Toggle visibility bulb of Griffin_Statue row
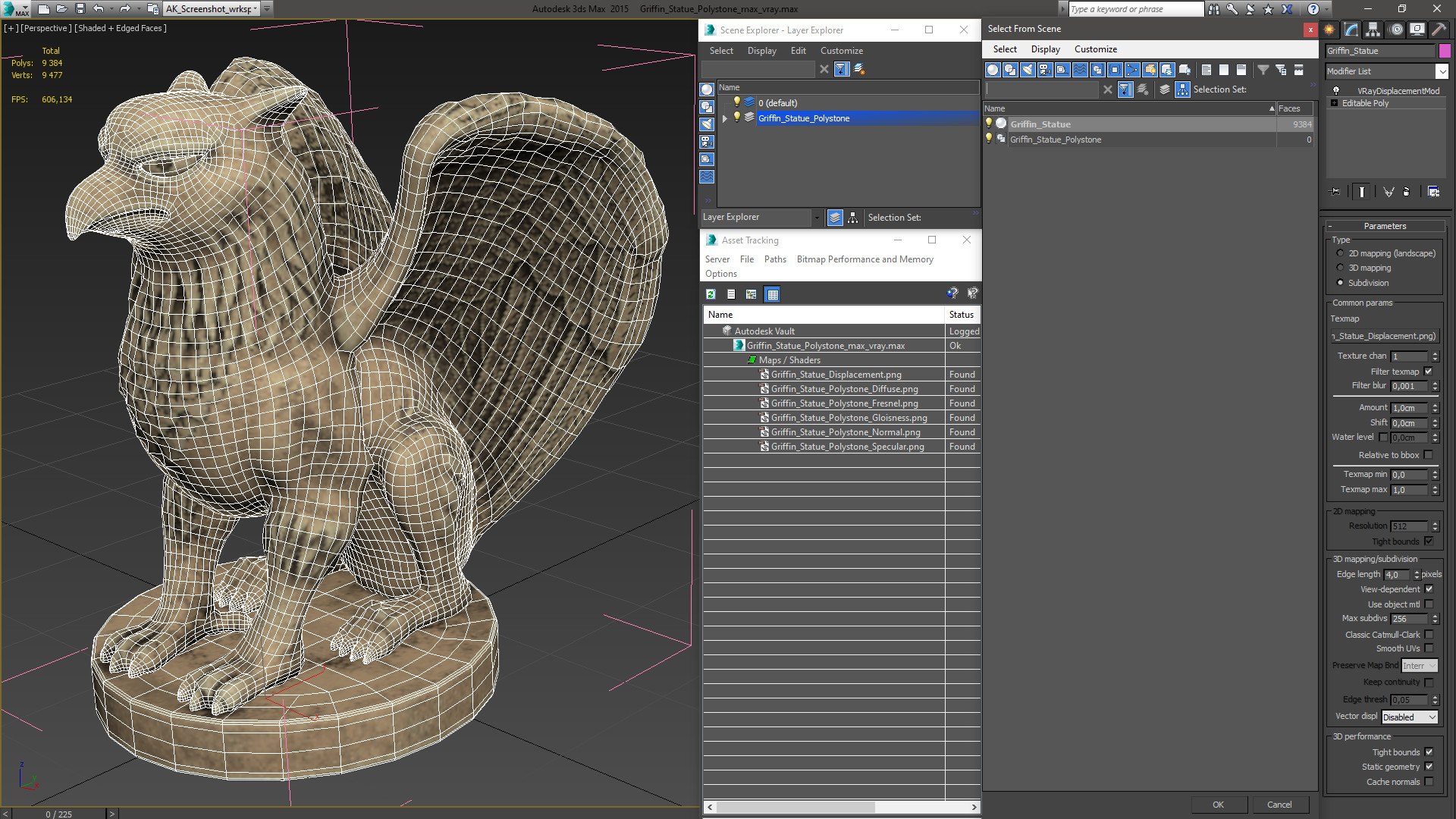The width and height of the screenshot is (1456, 819). coord(988,124)
